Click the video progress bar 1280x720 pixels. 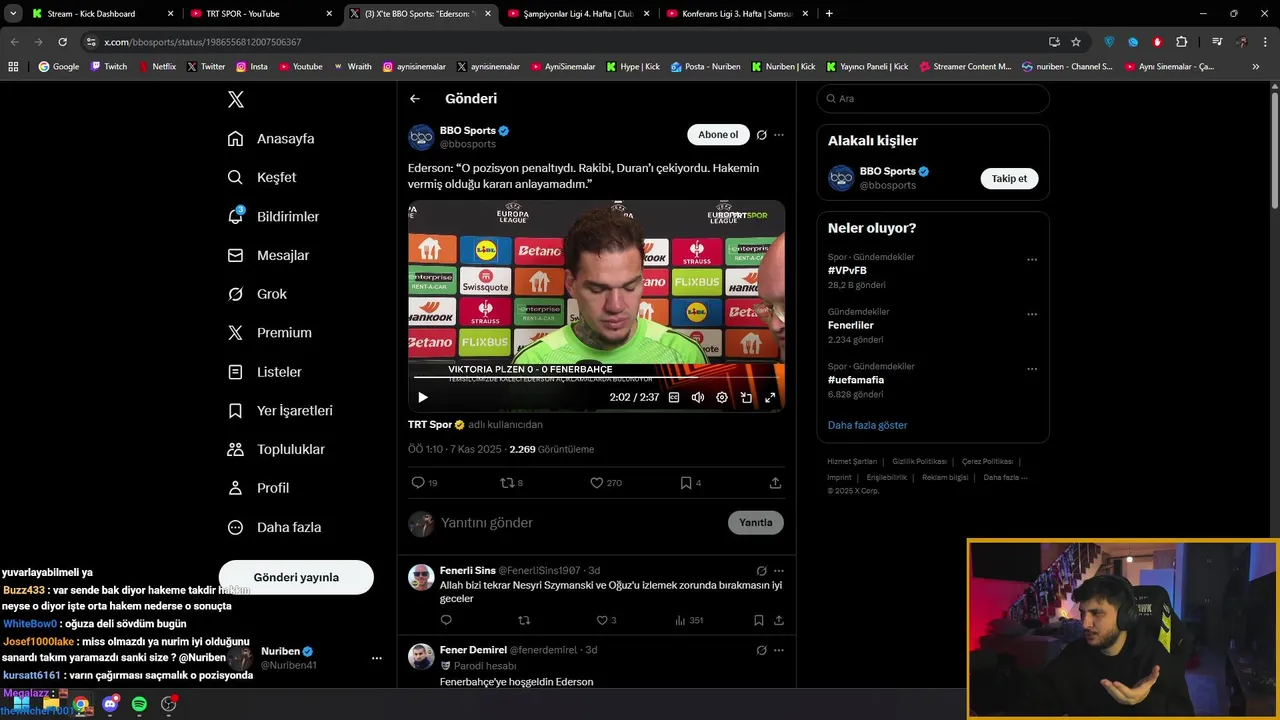point(596,378)
